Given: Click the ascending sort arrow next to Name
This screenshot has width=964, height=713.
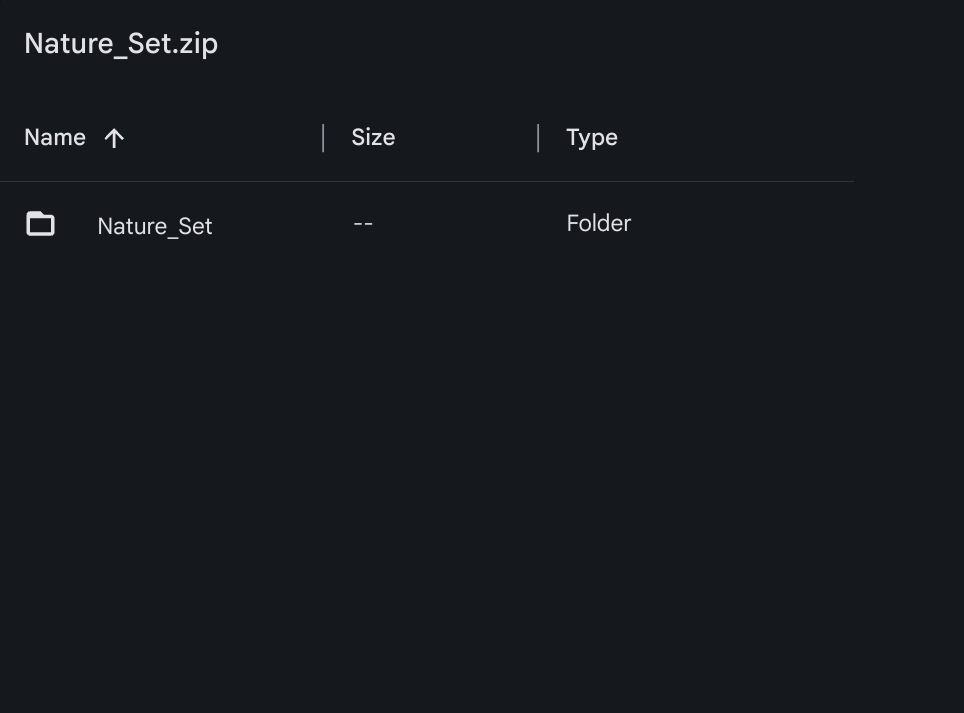Looking at the screenshot, I should point(114,138).
